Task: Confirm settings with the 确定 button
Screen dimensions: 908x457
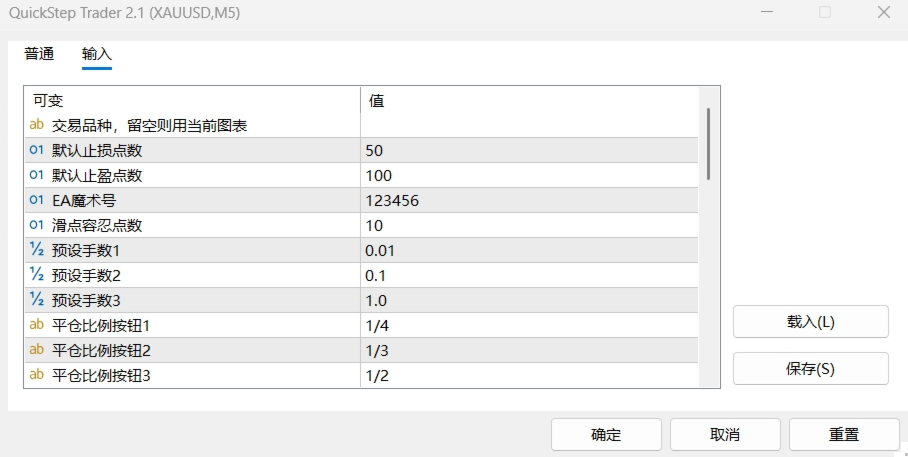Action: coord(606,435)
